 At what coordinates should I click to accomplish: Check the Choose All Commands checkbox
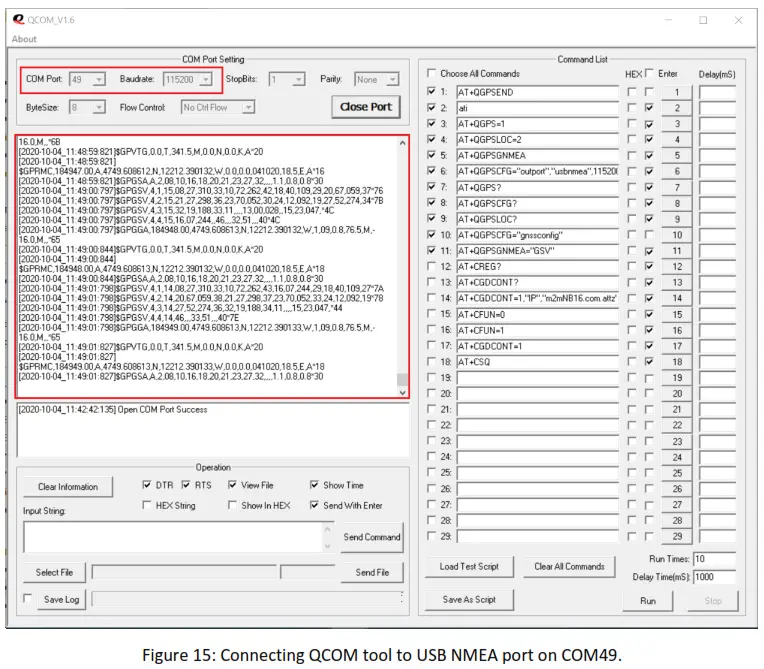coord(431,73)
